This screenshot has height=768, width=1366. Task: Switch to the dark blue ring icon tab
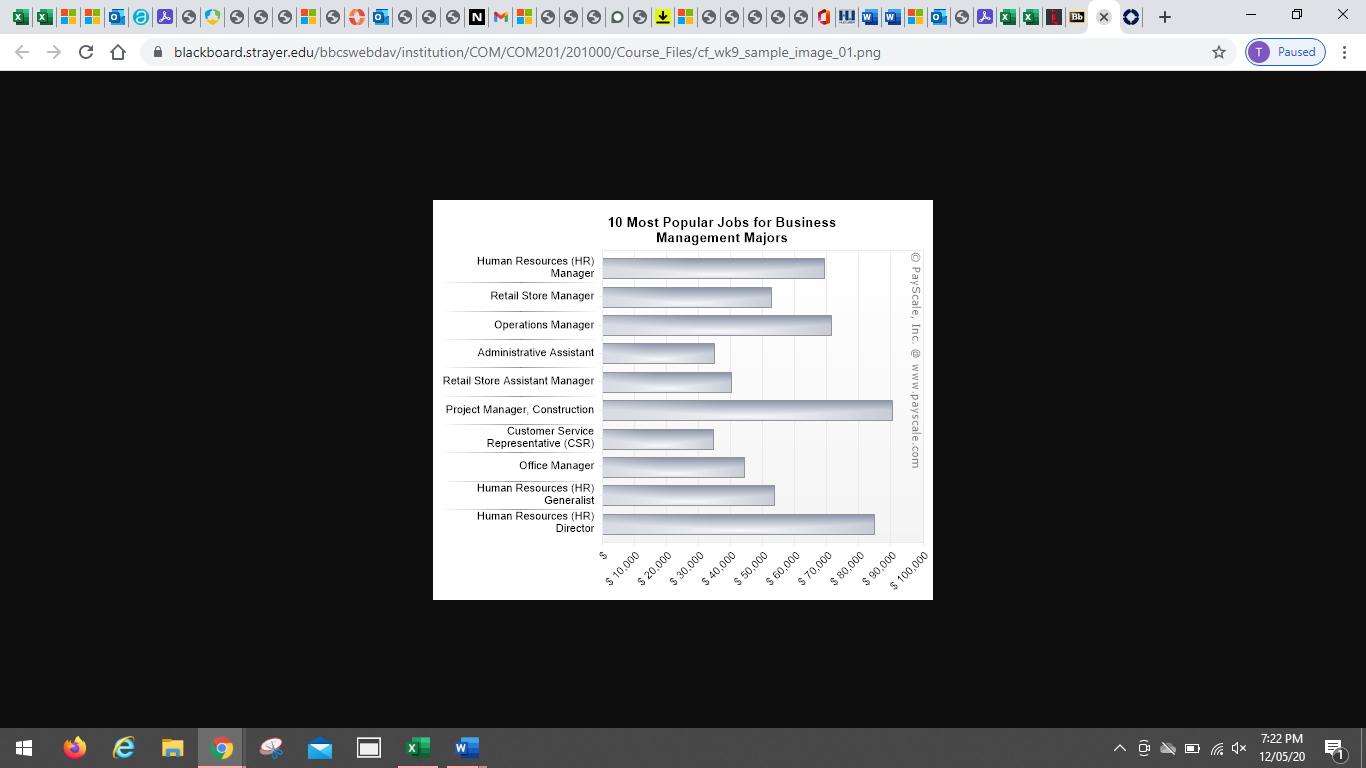point(1131,17)
